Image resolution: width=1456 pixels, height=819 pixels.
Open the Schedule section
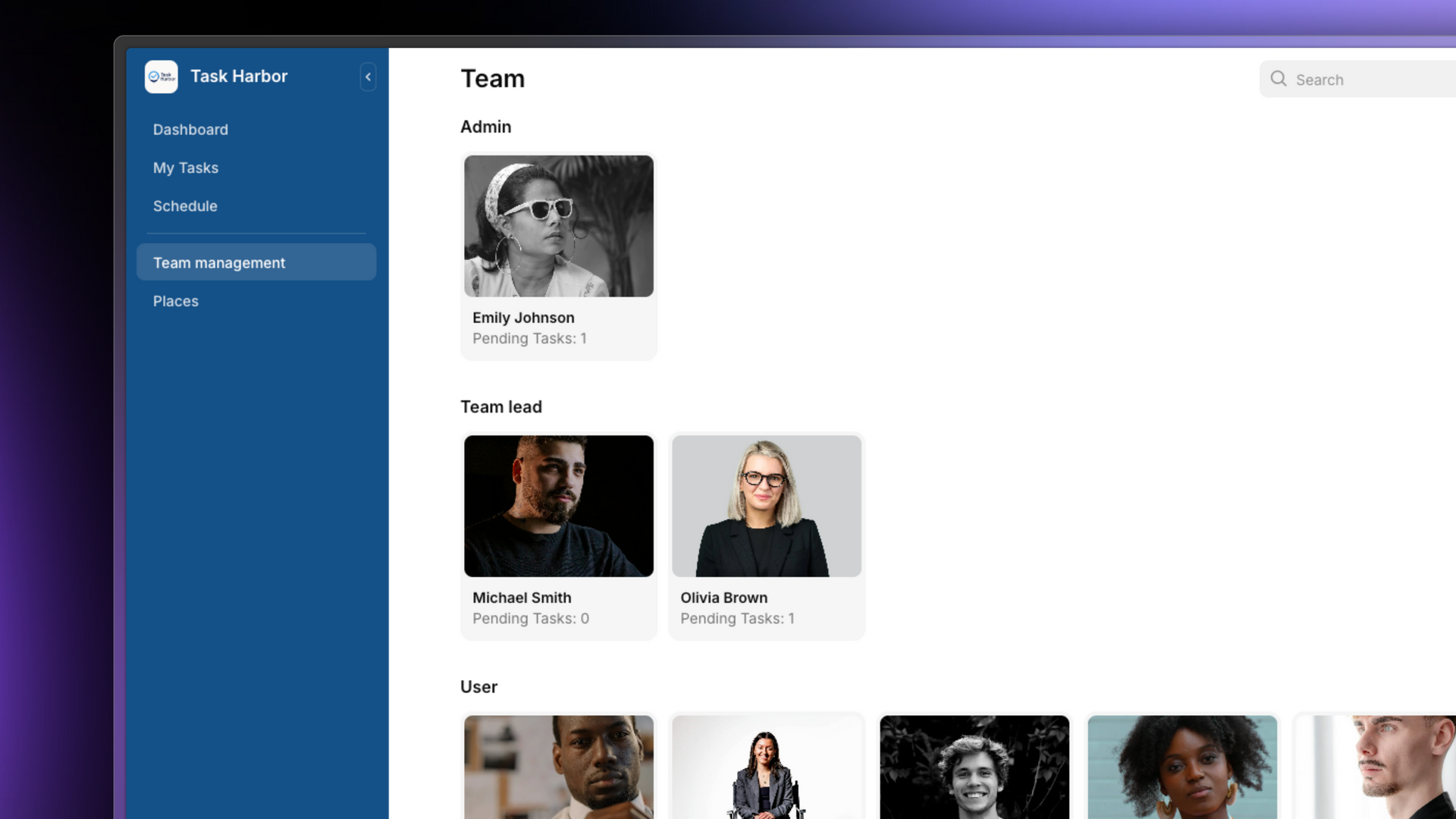[185, 206]
